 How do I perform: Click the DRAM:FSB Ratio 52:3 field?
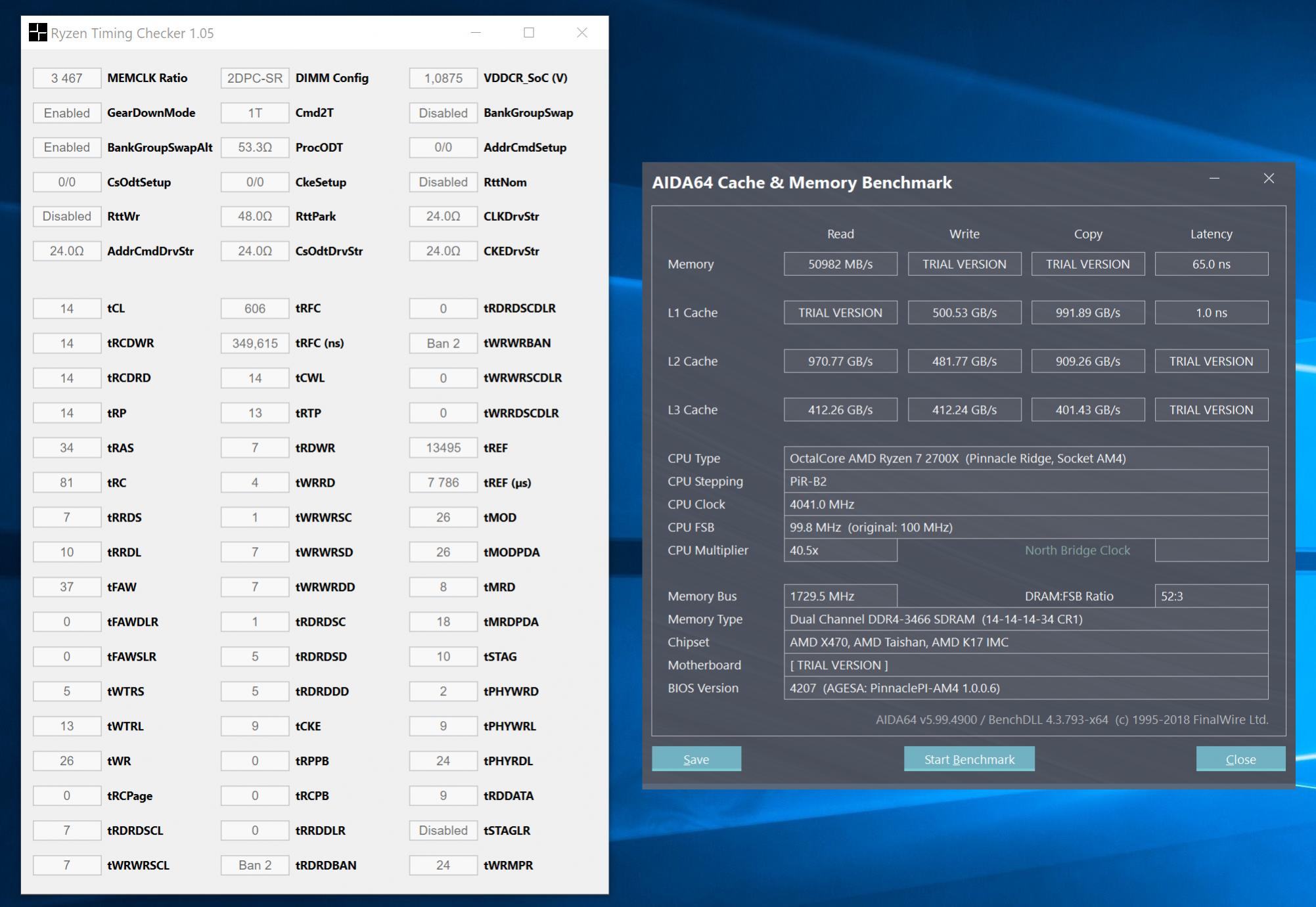click(x=1211, y=596)
